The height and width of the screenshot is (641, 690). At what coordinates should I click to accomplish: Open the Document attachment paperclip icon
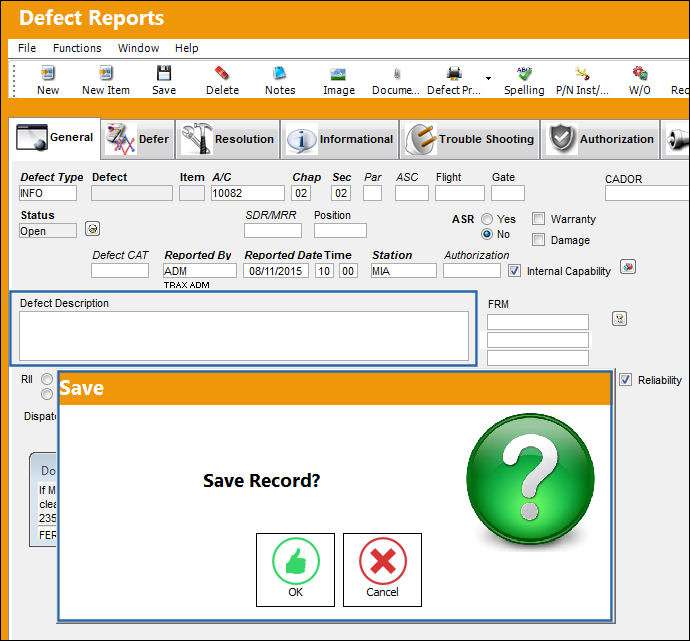coord(396,74)
